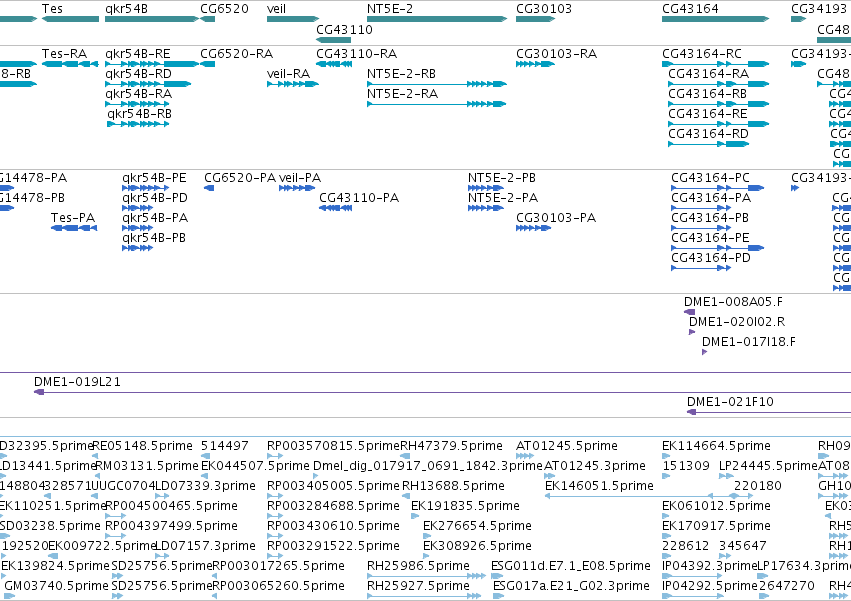This screenshot has height=601, width=851.
Task: Open EST RE05148.5prime
Action: coord(143,446)
